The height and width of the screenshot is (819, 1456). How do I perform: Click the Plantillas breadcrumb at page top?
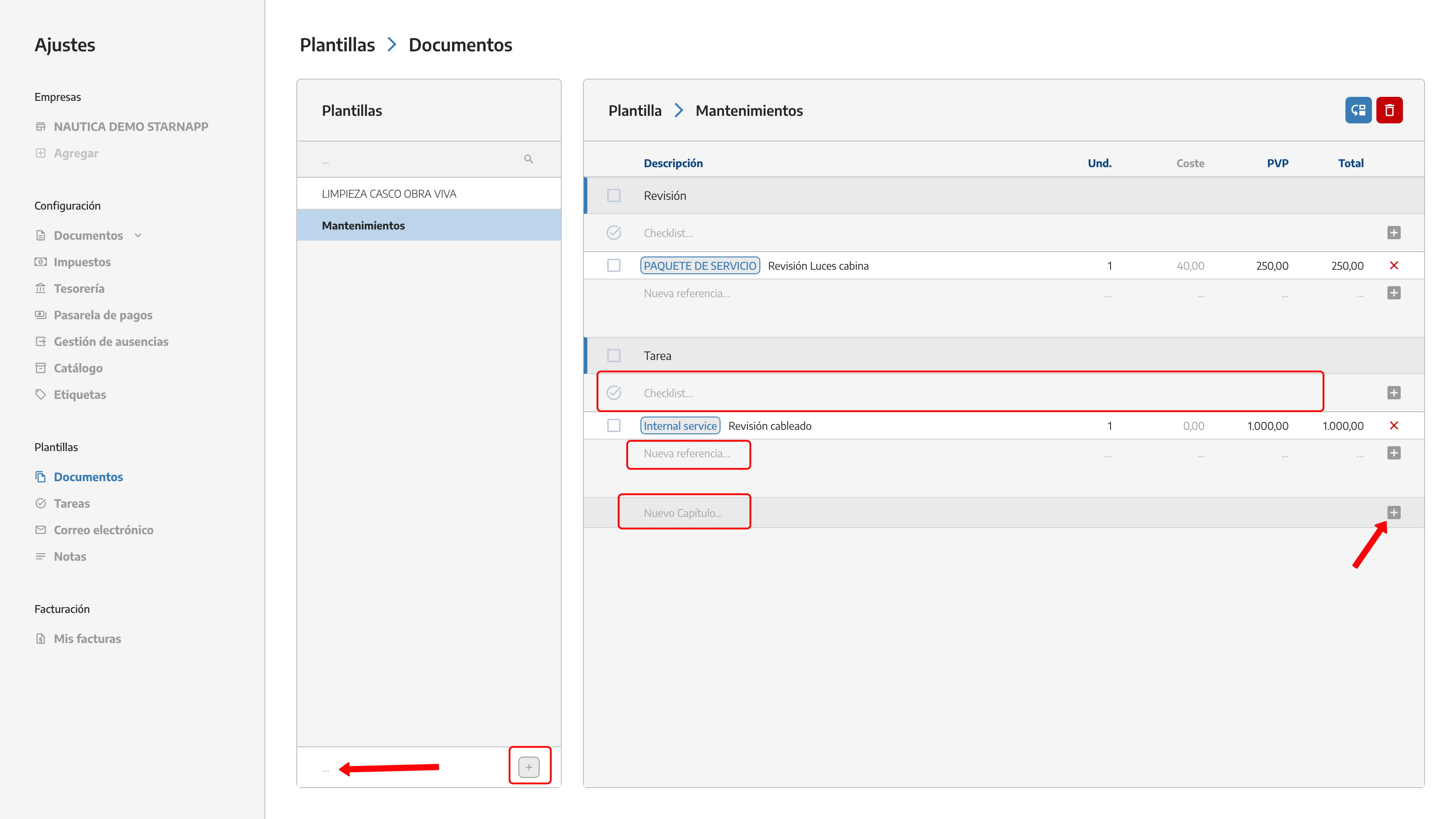337,45
